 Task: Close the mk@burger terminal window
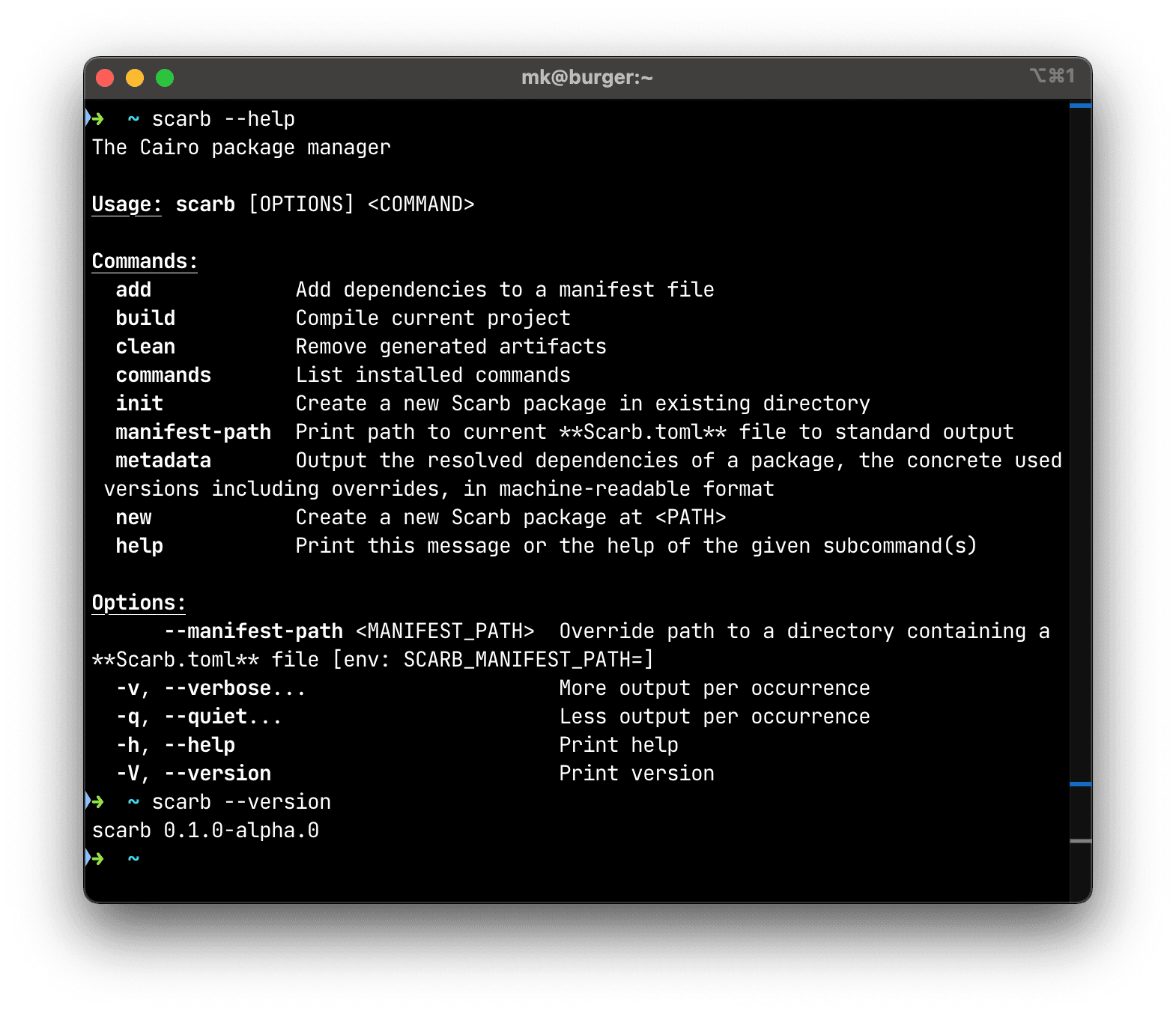(x=105, y=78)
